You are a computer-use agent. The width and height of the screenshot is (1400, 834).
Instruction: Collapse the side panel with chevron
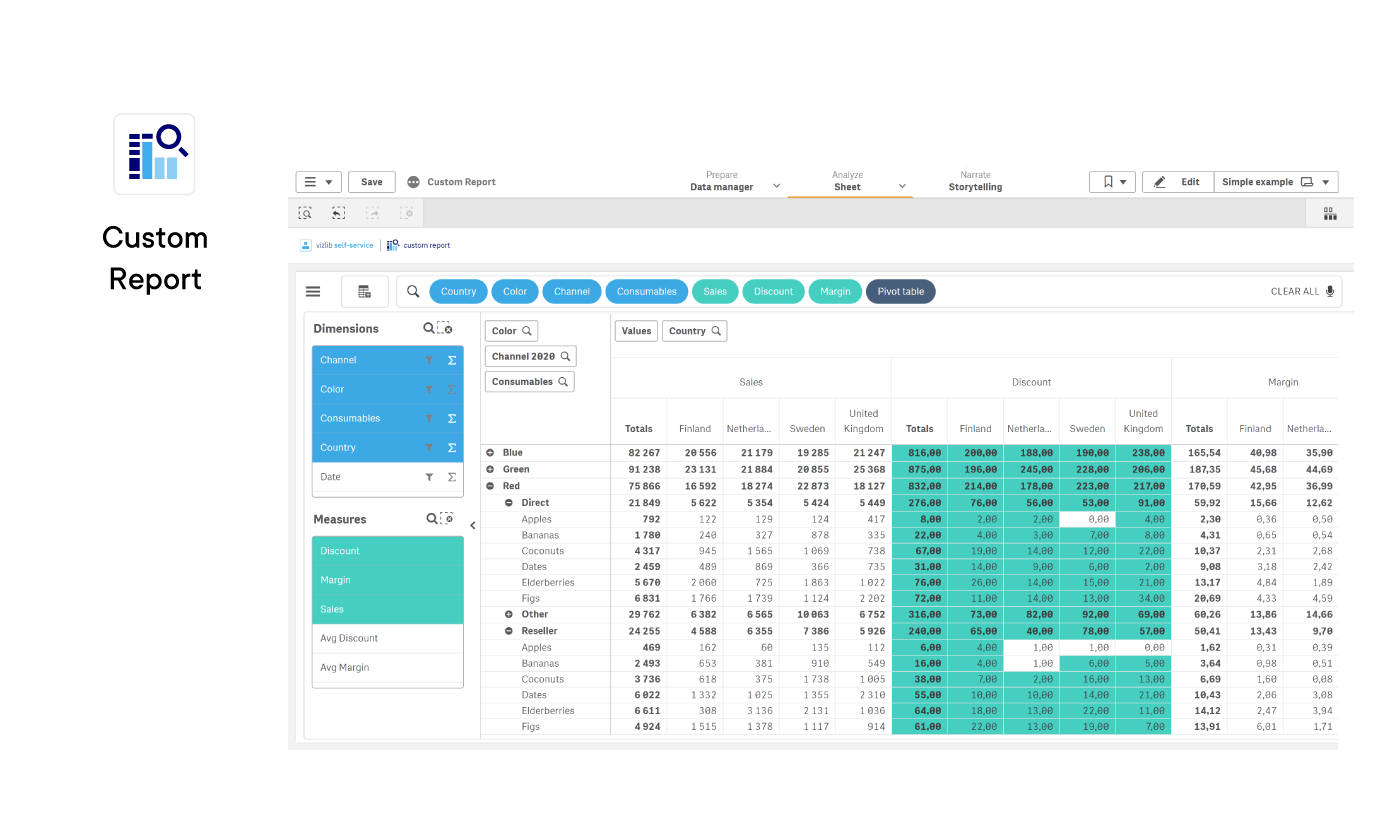473,526
